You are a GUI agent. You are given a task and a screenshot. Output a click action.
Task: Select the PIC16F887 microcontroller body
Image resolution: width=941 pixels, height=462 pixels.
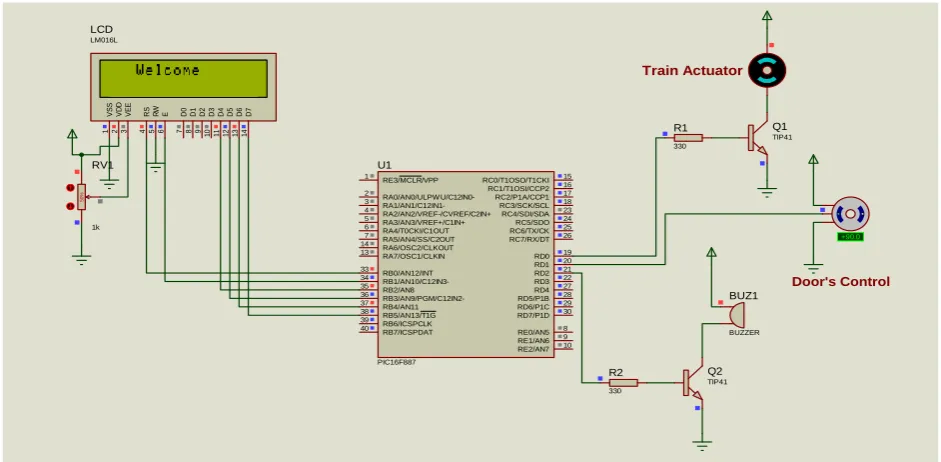pyautogui.click(x=466, y=265)
